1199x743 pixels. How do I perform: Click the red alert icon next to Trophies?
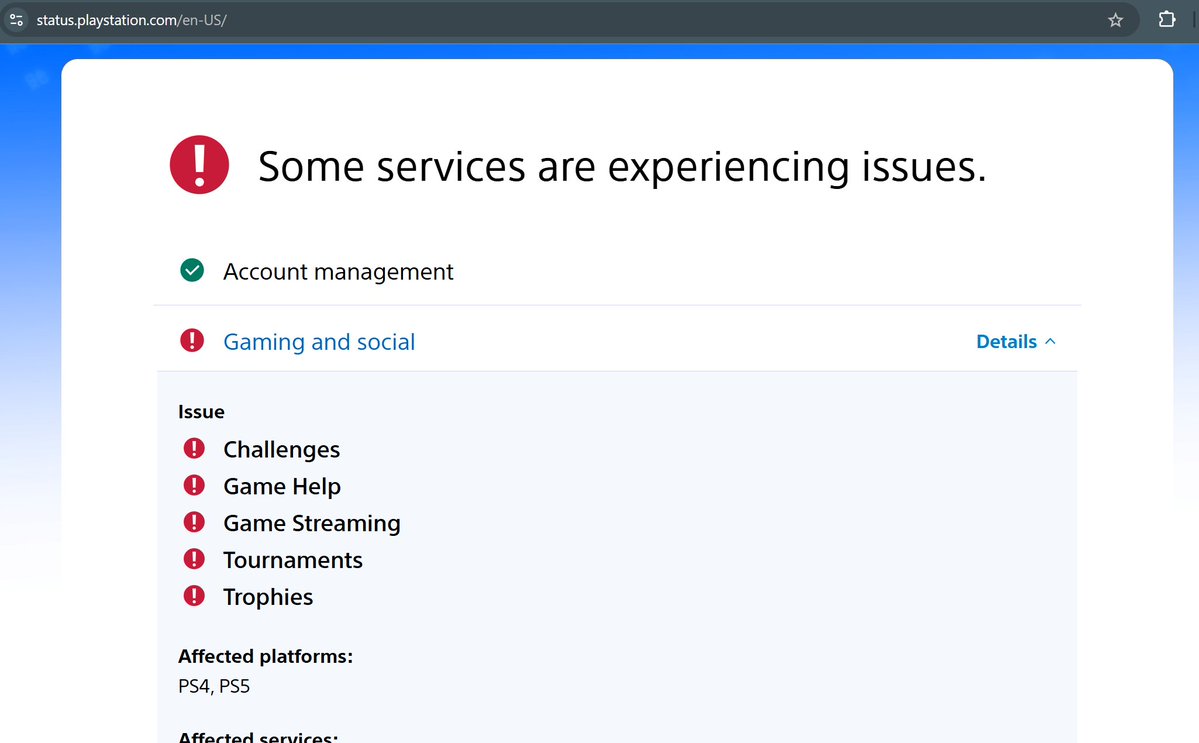[194, 595]
